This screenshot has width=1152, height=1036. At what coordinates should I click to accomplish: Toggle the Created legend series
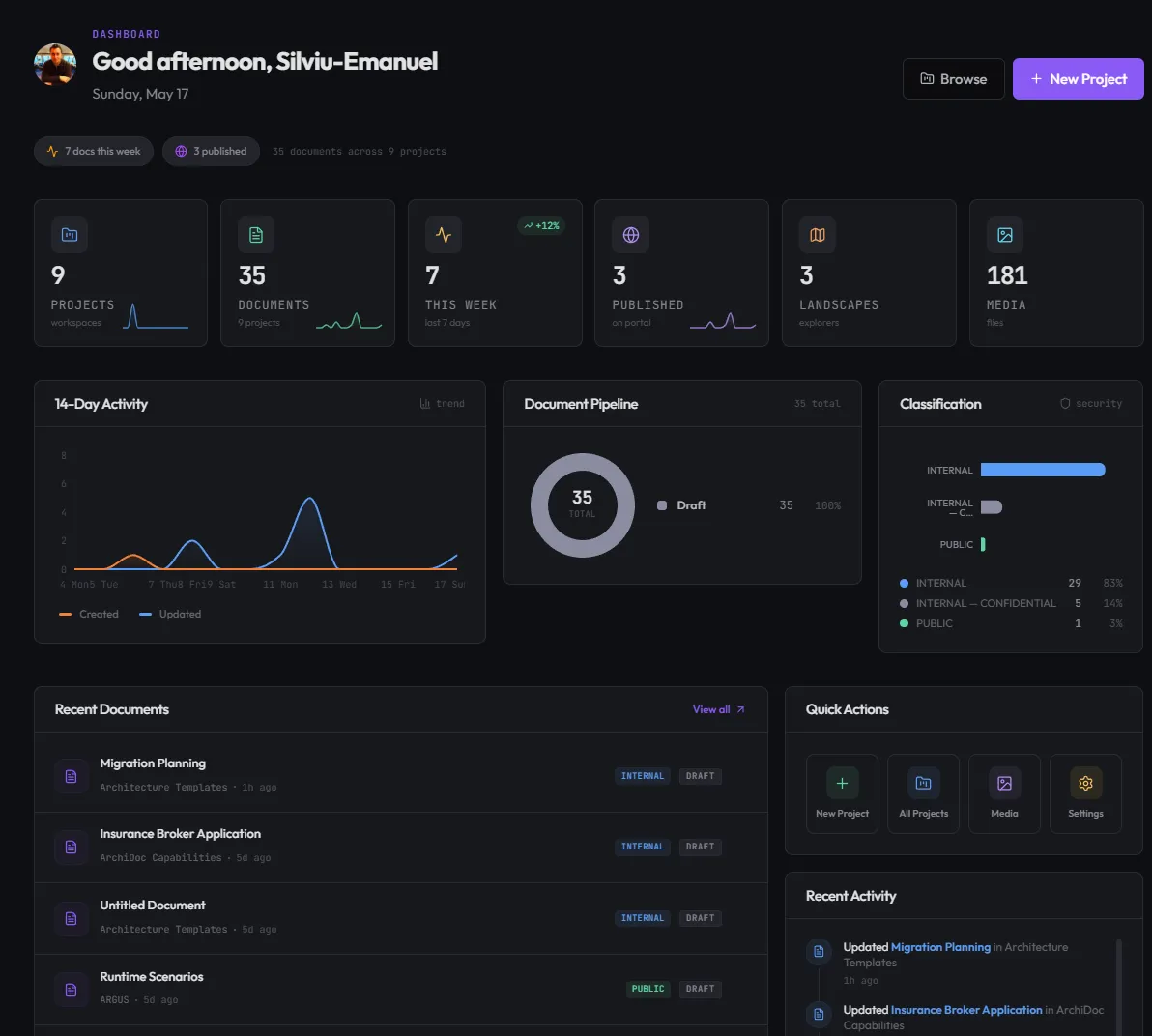coord(89,614)
